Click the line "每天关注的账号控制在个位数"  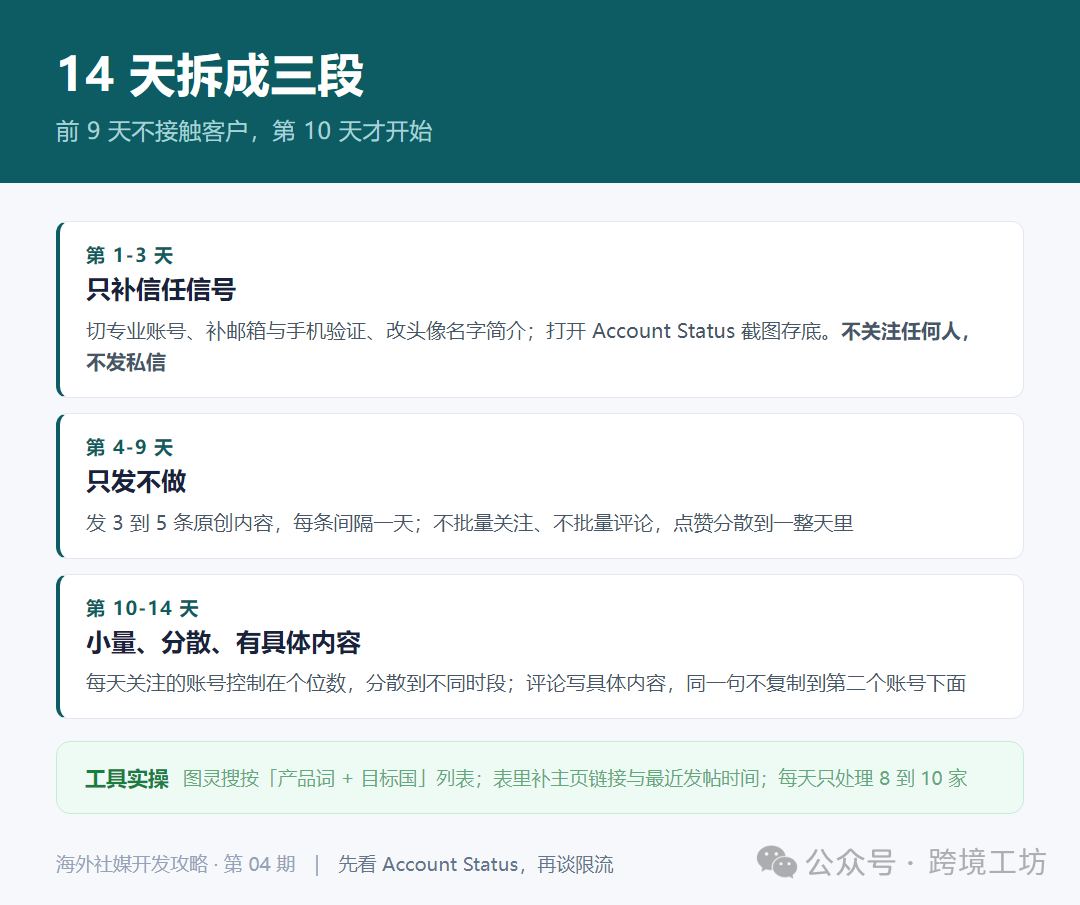pyautogui.click(x=216, y=683)
